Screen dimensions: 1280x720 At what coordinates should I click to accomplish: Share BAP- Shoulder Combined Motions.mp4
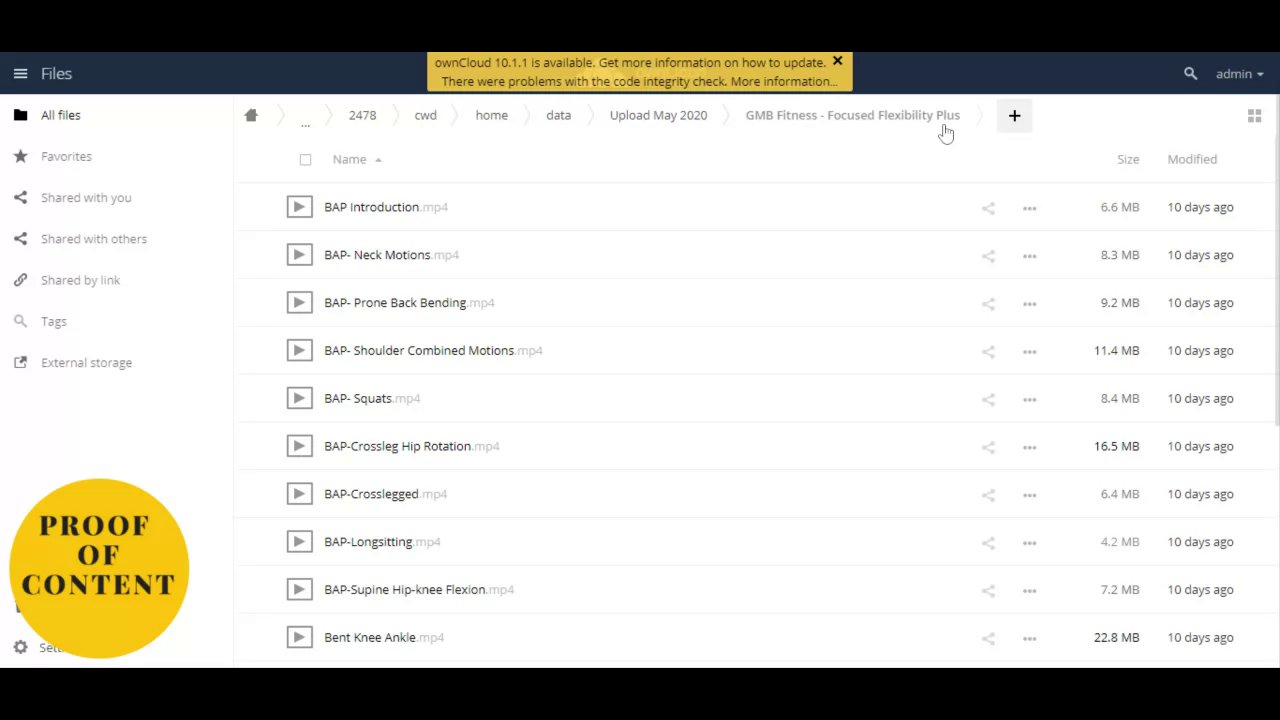(x=988, y=352)
